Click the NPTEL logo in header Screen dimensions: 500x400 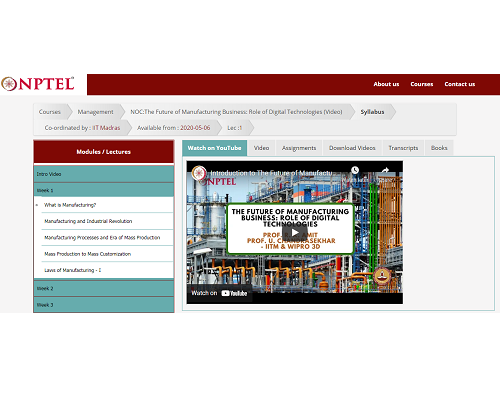38,84
